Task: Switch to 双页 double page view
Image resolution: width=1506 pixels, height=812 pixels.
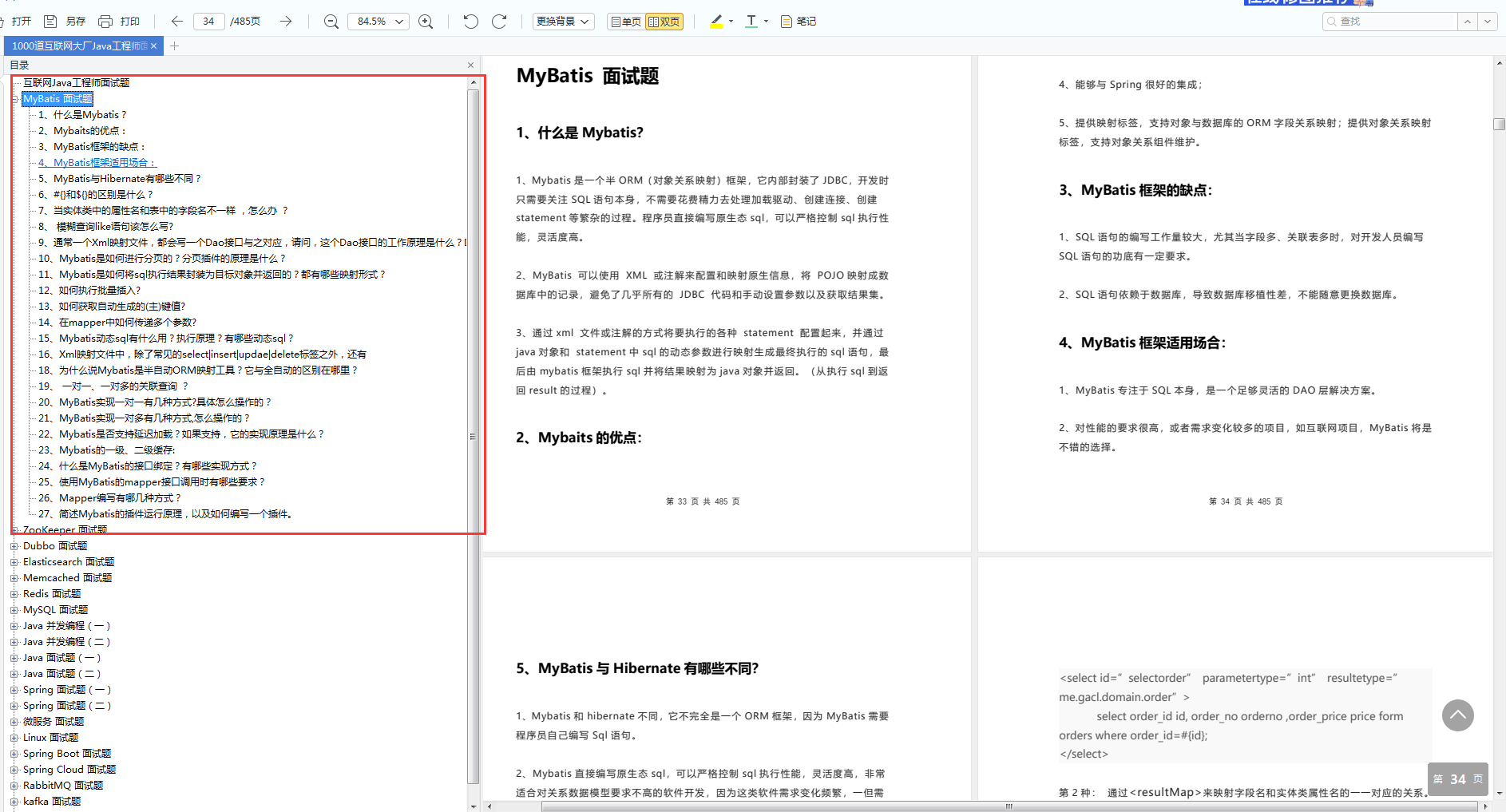Action: click(664, 22)
